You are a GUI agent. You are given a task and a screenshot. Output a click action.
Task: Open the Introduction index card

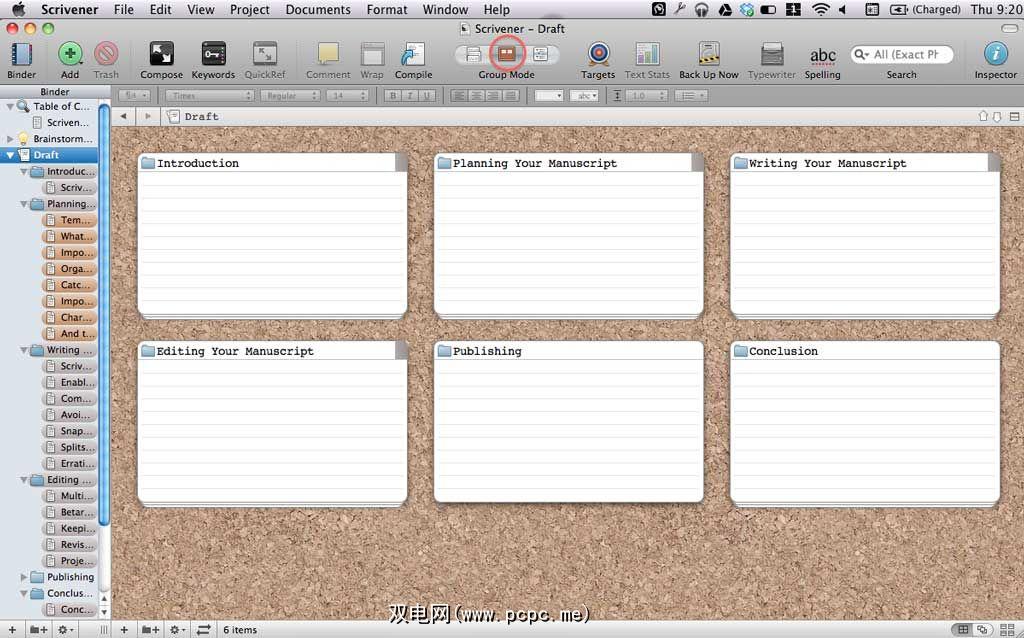pyautogui.click(x=272, y=235)
